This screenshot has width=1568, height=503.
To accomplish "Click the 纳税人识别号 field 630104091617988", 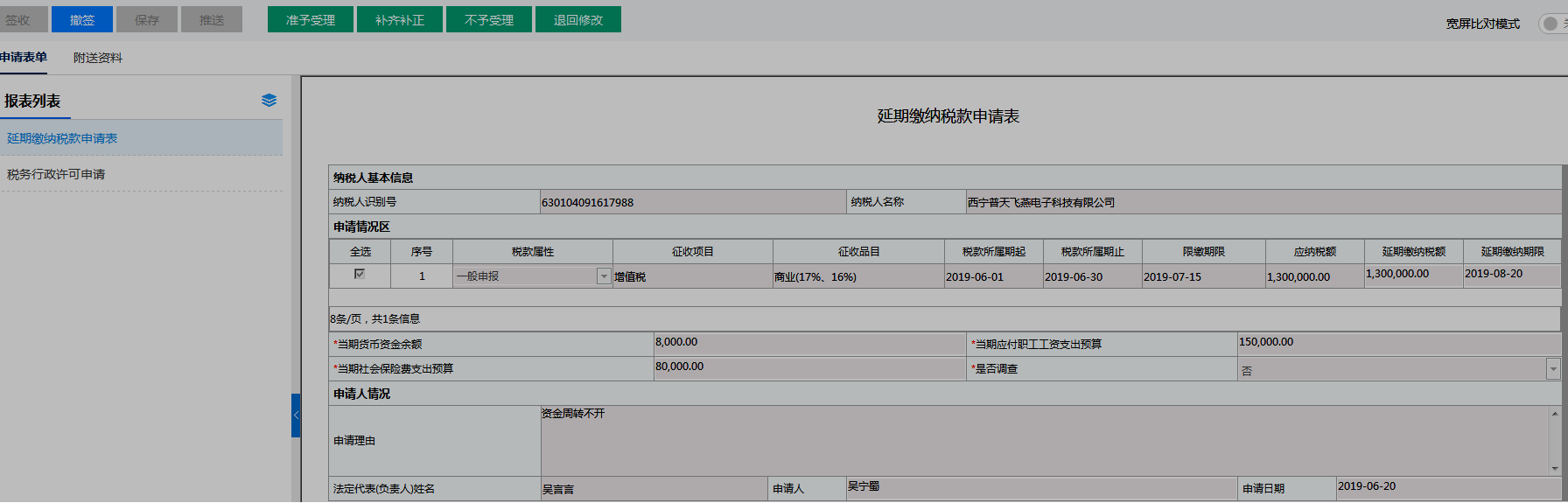I will tap(693, 202).
